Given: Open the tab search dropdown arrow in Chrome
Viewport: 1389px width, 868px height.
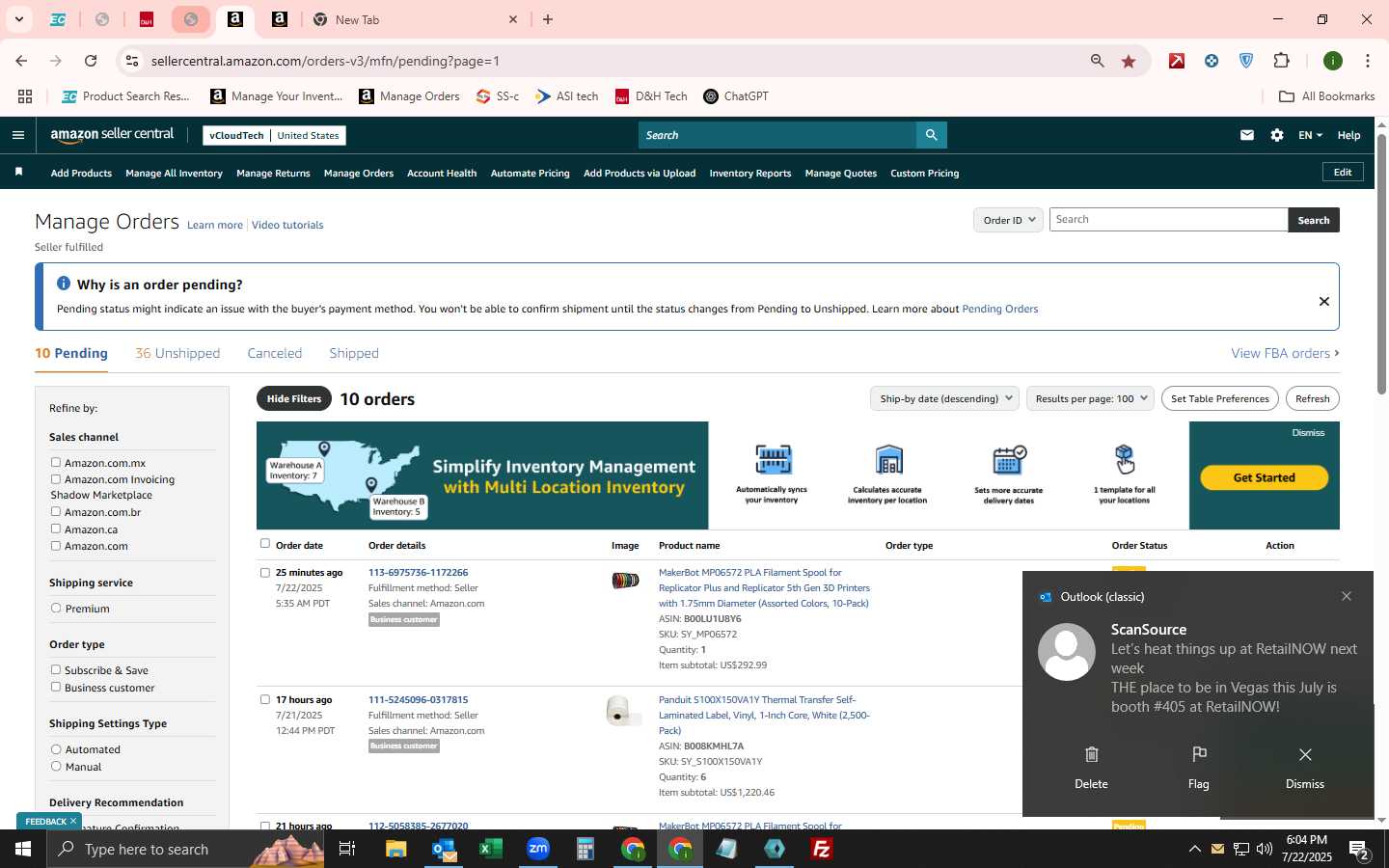Looking at the screenshot, I should (x=18, y=19).
